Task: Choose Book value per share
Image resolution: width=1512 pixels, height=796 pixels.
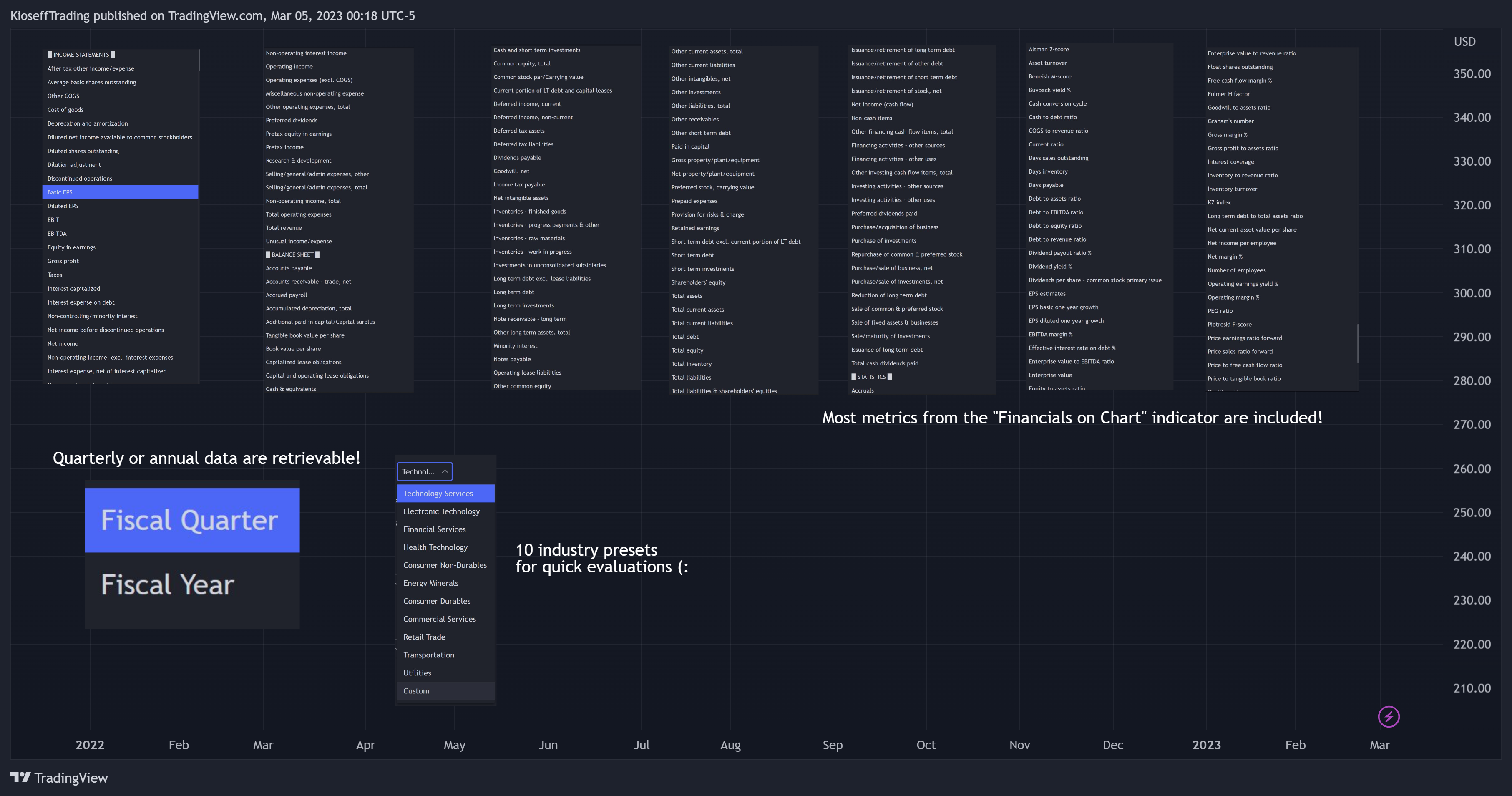Action: click(x=293, y=349)
